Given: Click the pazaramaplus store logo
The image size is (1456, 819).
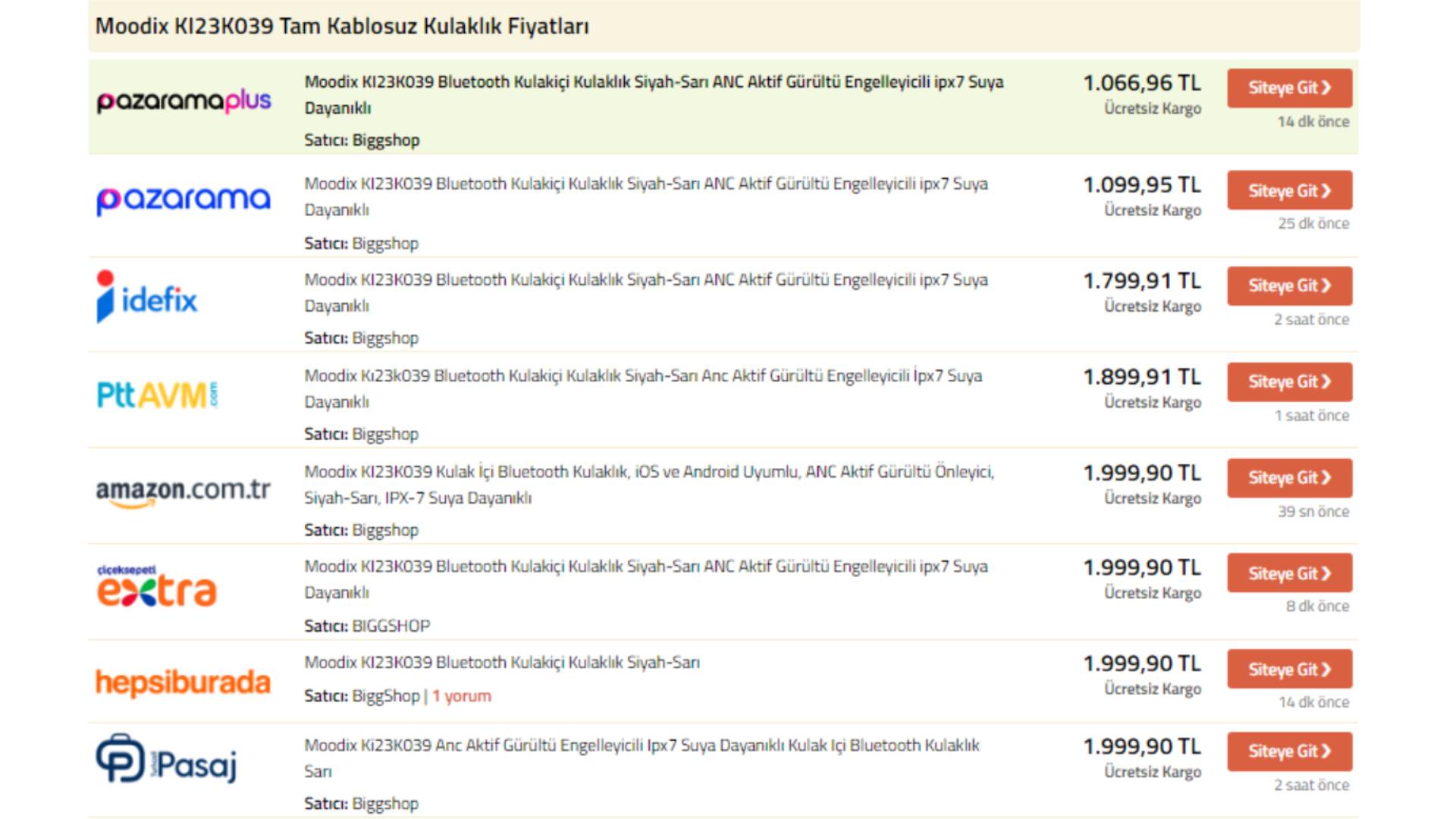Looking at the screenshot, I should click(184, 101).
